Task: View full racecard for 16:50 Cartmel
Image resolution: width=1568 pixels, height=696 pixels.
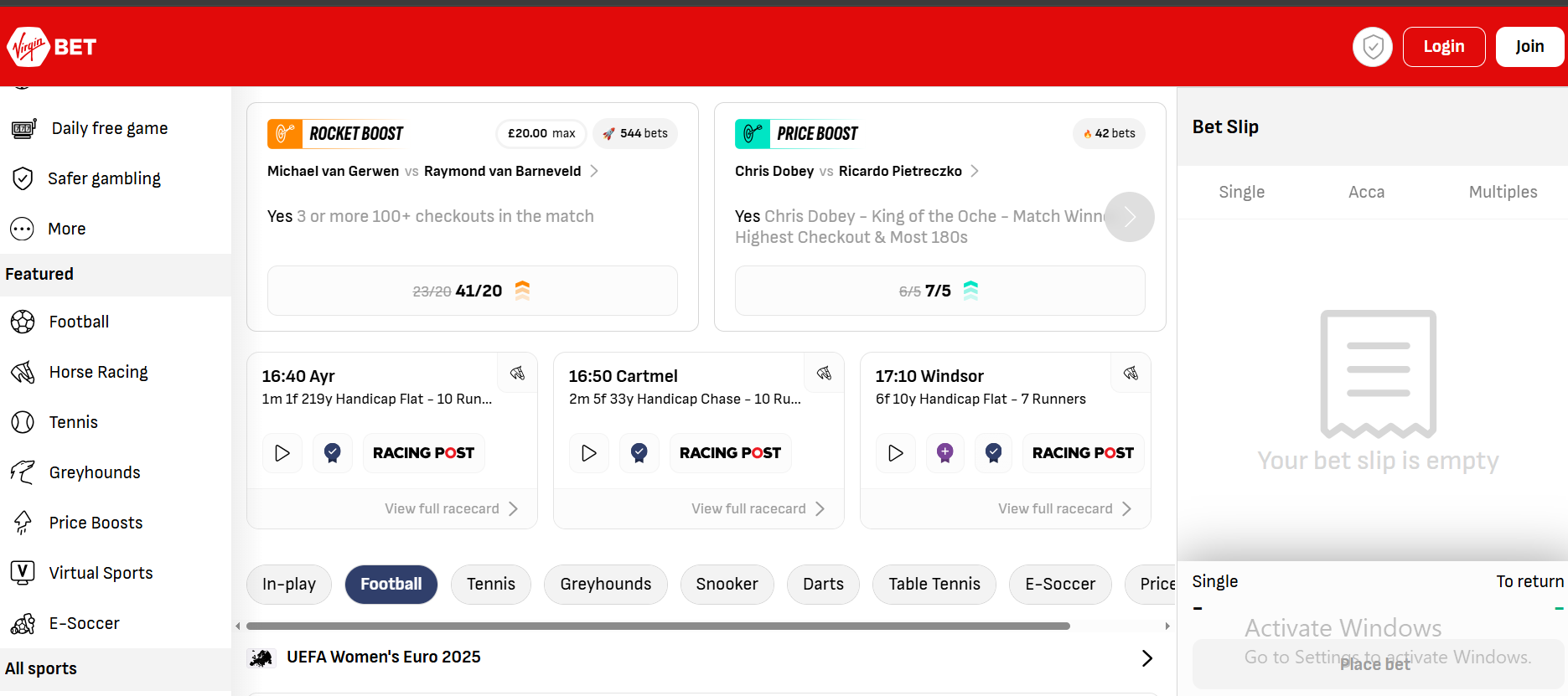Action: (x=758, y=508)
